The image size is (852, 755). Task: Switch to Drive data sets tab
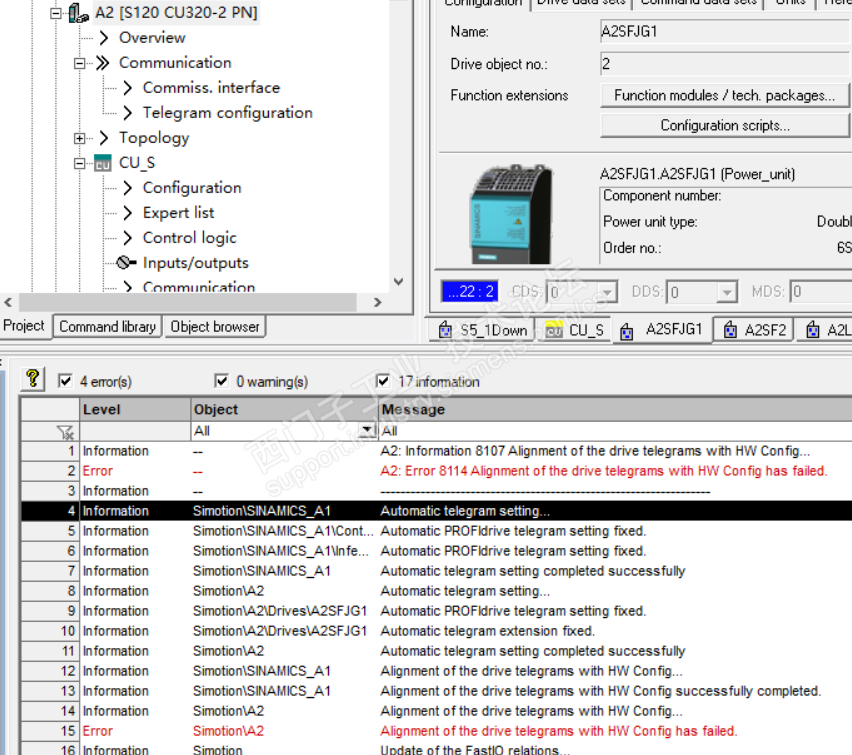[x=581, y=2]
